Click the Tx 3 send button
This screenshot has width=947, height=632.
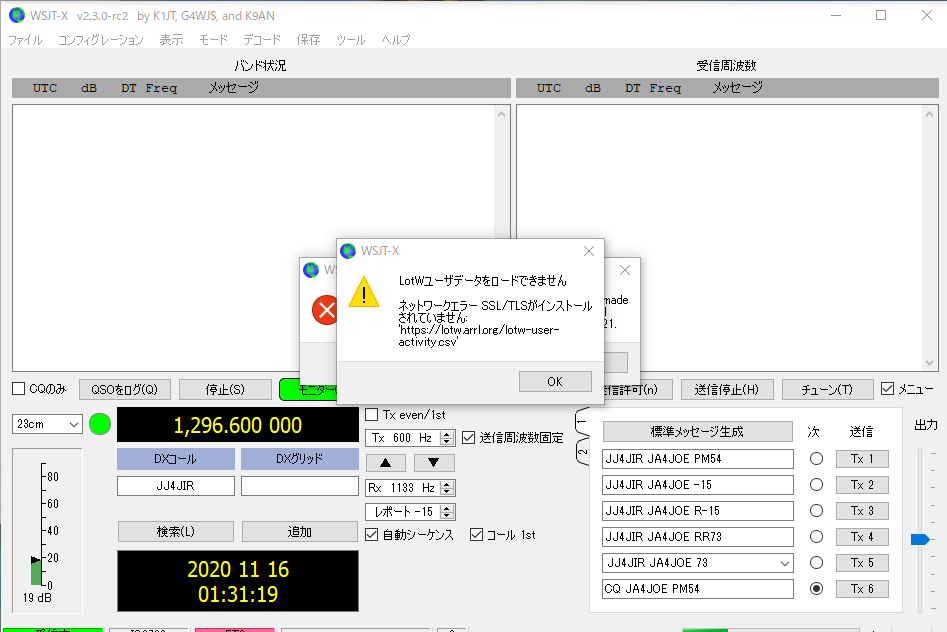pyautogui.click(x=862, y=511)
